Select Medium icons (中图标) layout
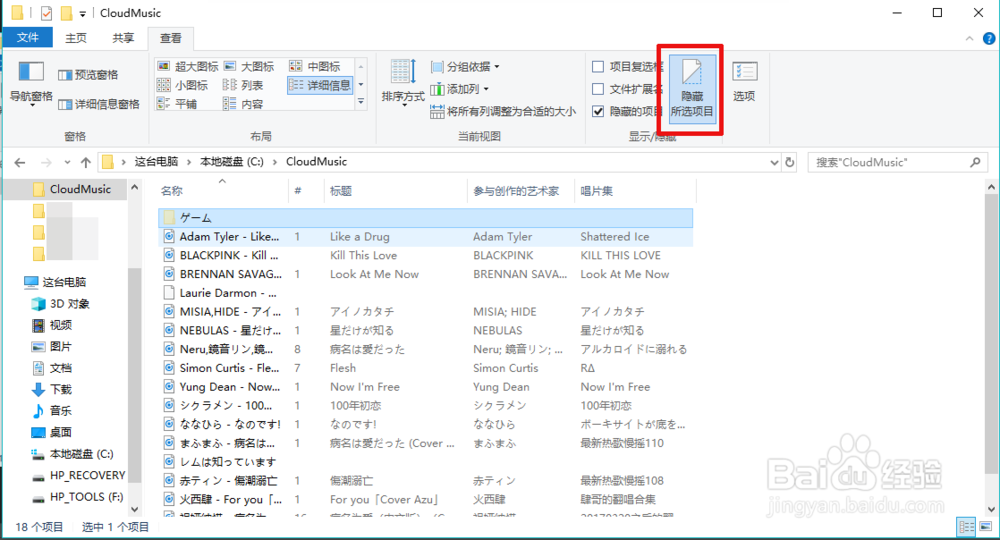Screen dimensions: 1000x540 pos(315,66)
